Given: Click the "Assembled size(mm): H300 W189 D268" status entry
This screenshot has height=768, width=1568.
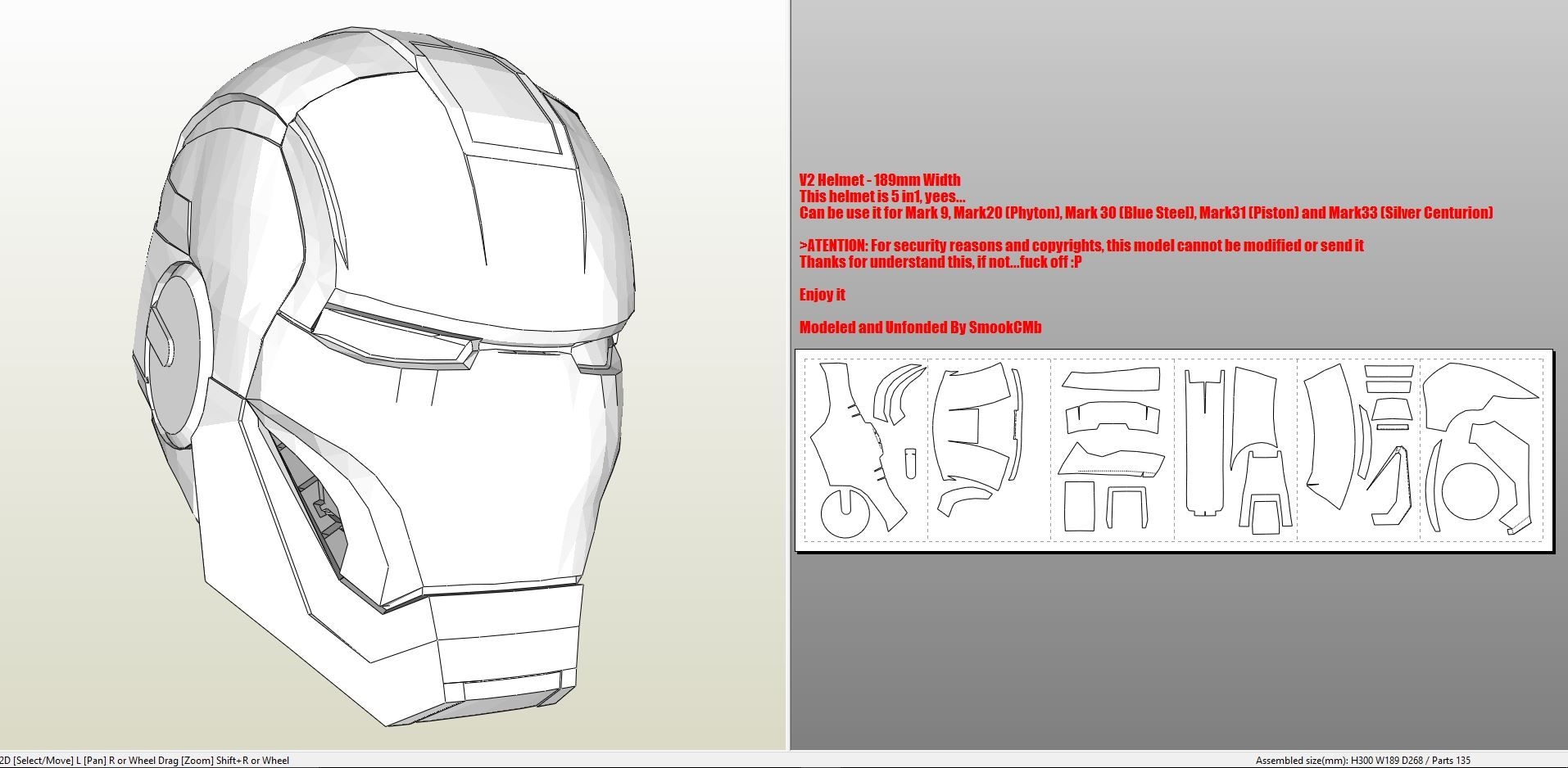Looking at the screenshot, I should (x=1363, y=761).
